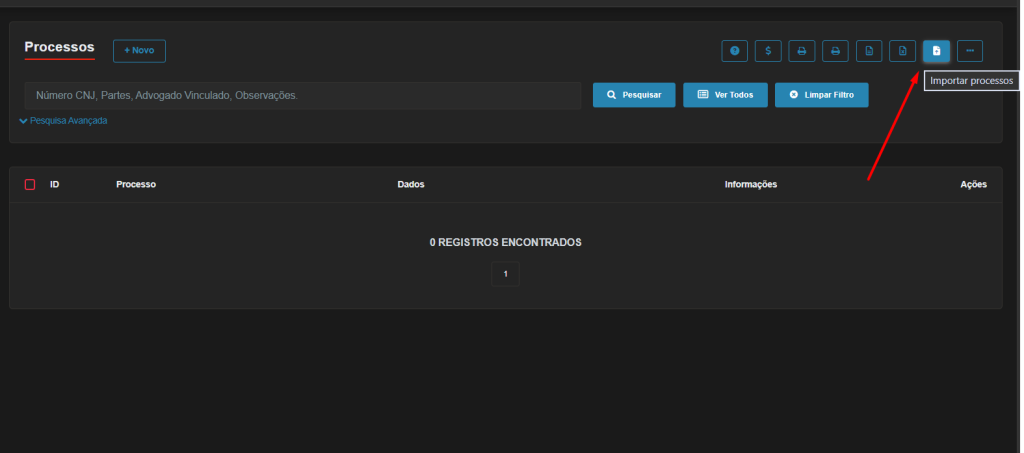
Task: Click the Ações column header
Action: [974, 185]
